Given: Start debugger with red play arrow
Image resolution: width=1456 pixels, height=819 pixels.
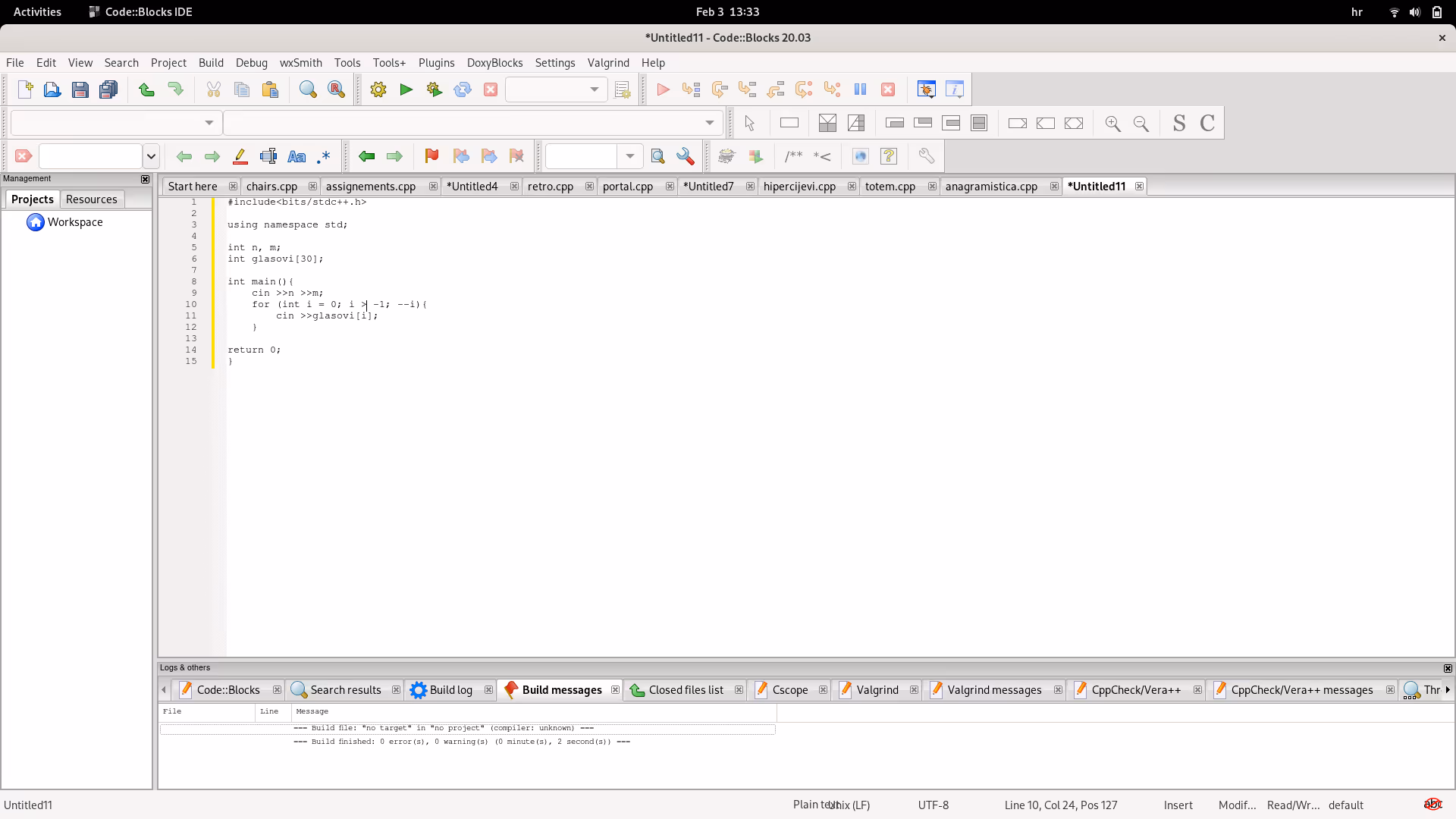Looking at the screenshot, I should (662, 89).
